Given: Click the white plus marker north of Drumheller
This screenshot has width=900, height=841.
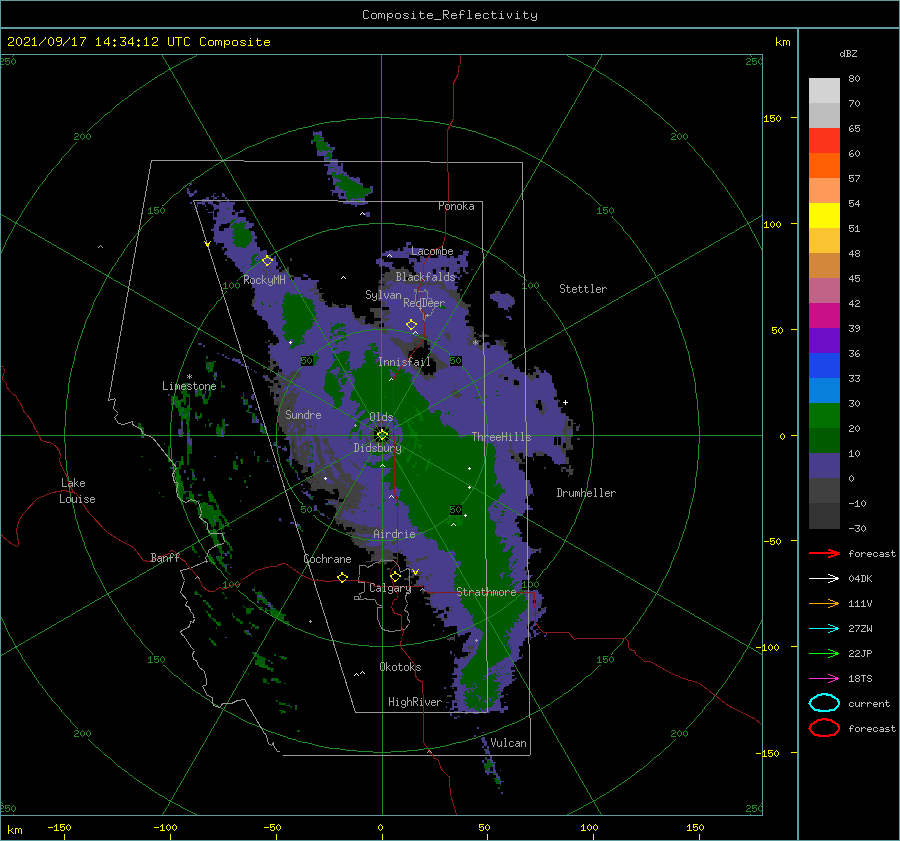Looking at the screenshot, I should [565, 402].
